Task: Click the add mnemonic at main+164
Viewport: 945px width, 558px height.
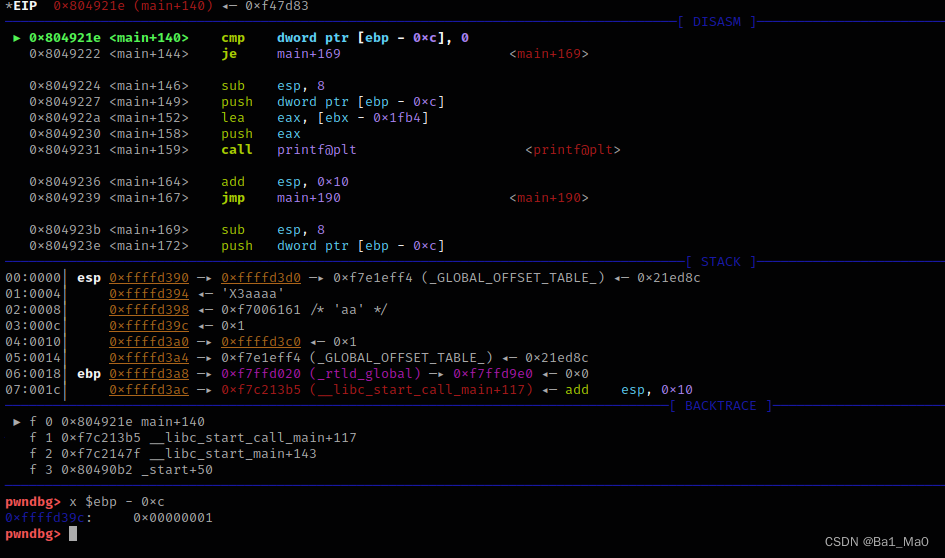Action: [x=233, y=181]
